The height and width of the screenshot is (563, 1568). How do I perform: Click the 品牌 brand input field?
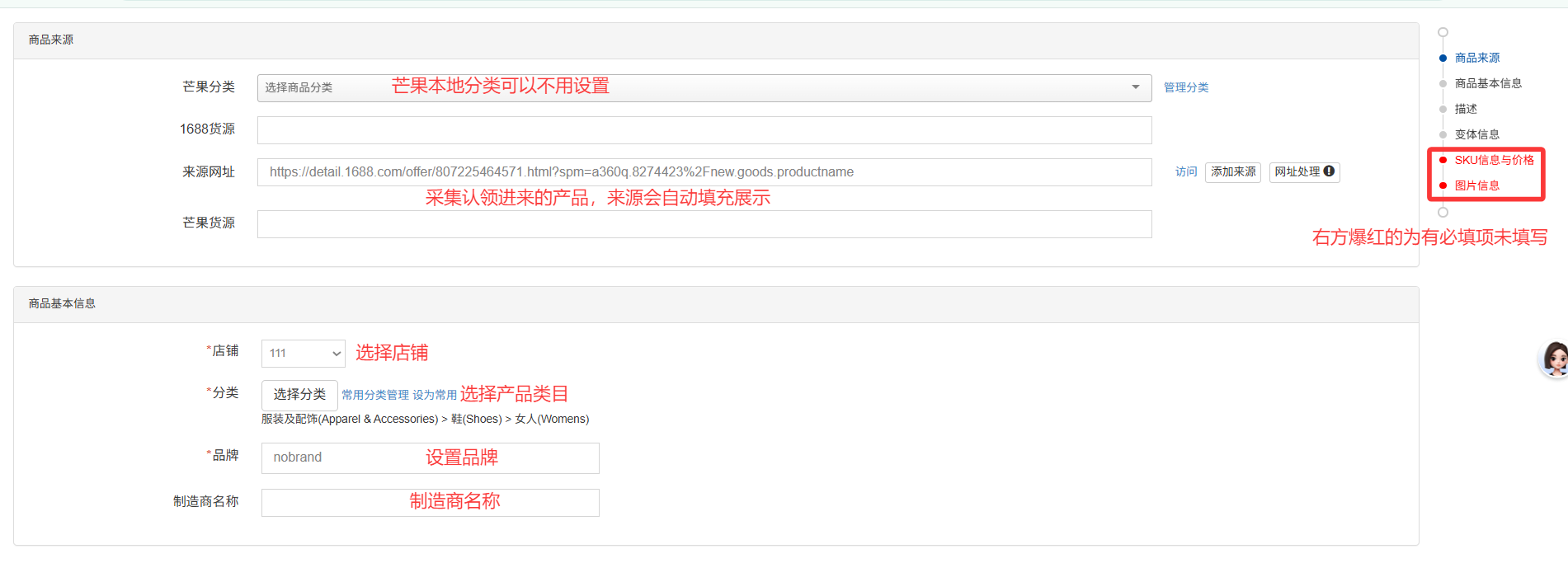(x=430, y=458)
